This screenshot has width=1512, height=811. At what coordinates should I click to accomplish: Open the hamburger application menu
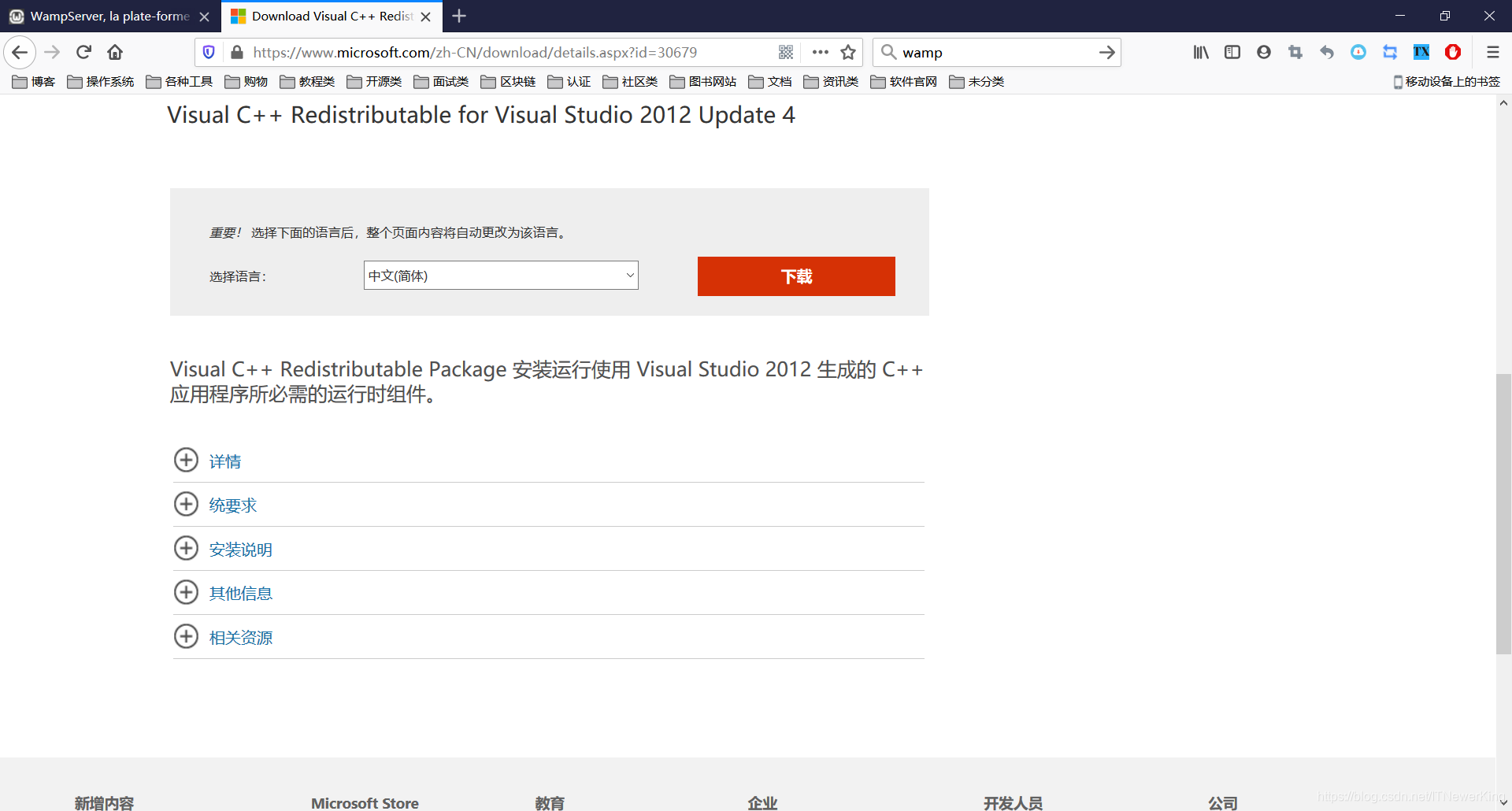(1492, 52)
